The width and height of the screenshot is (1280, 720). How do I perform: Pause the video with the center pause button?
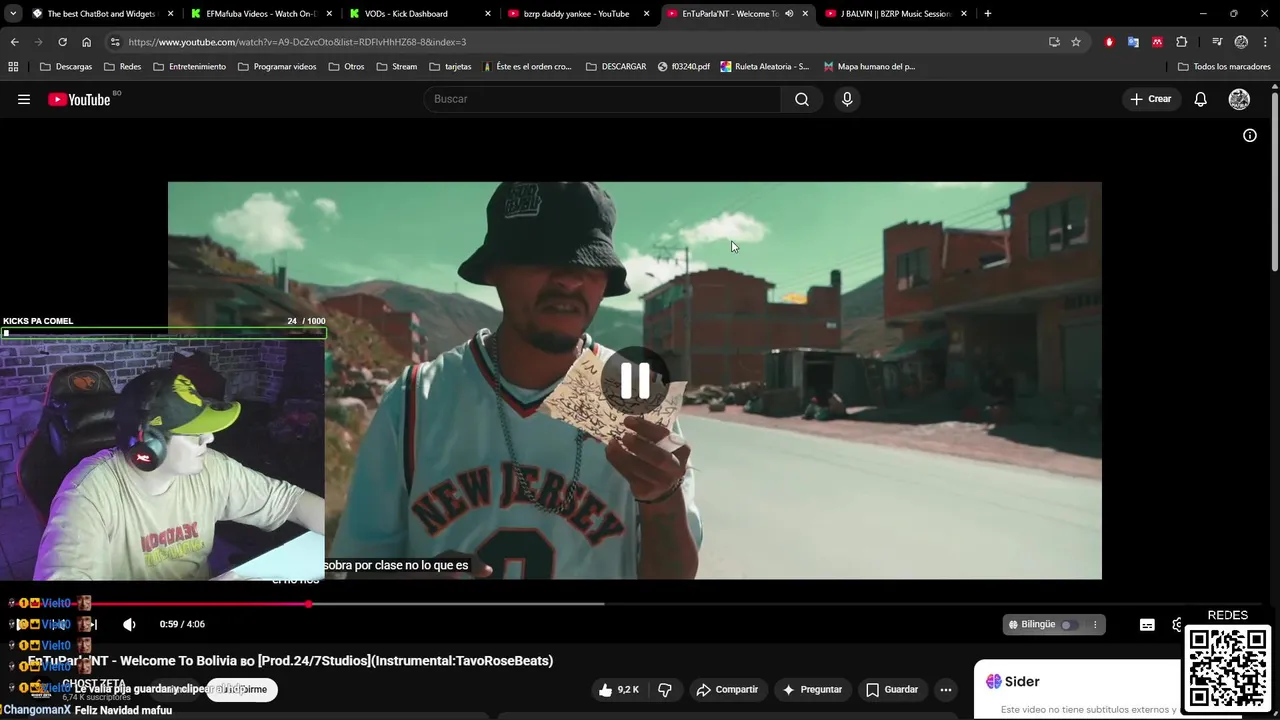[x=635, y=380]
